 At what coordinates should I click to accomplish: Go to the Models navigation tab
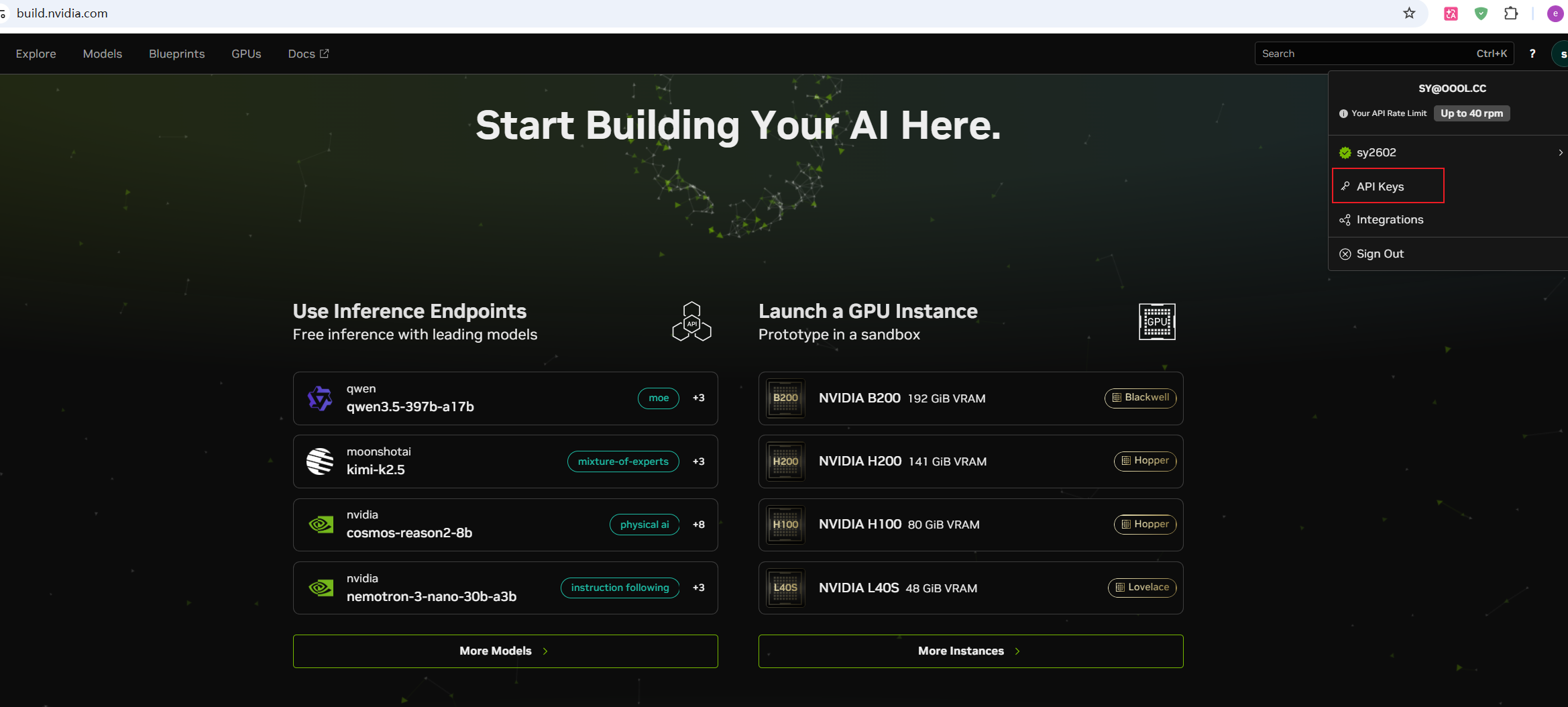103,54
